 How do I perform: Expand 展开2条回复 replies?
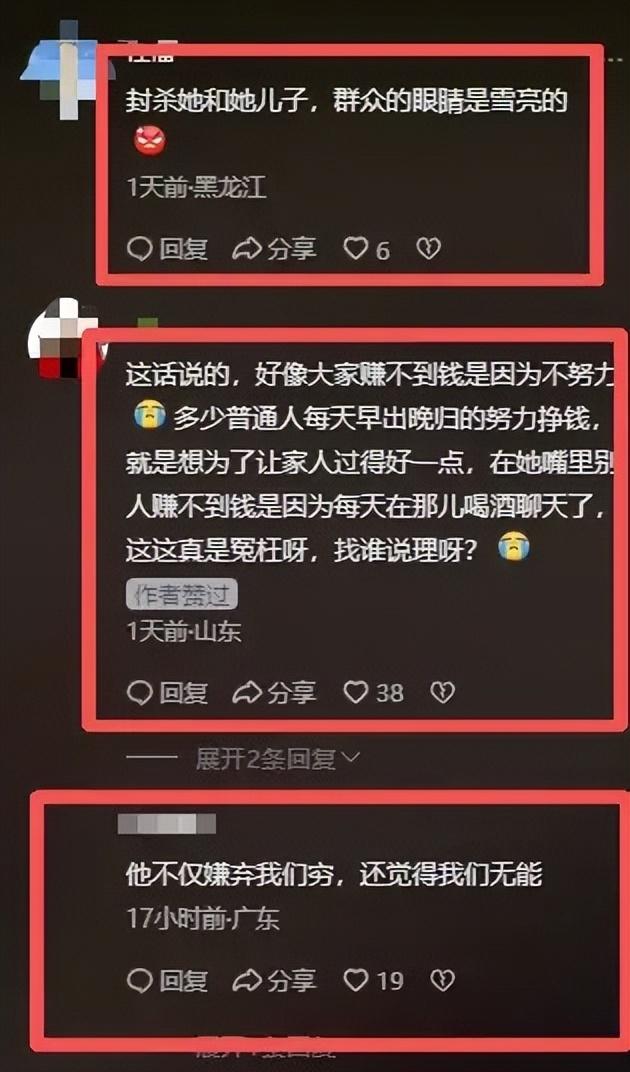tap(265, 758)
